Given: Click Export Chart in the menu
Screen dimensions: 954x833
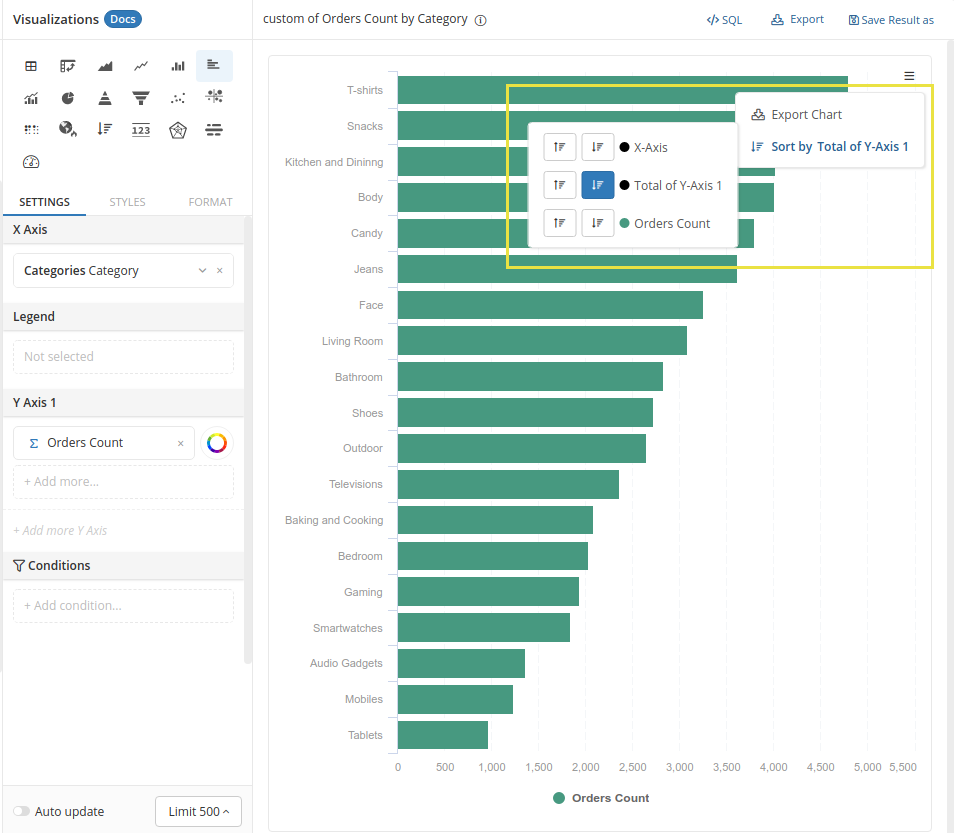Looking at the screenshot, I should pyautogui.click(x=806, y=115).
